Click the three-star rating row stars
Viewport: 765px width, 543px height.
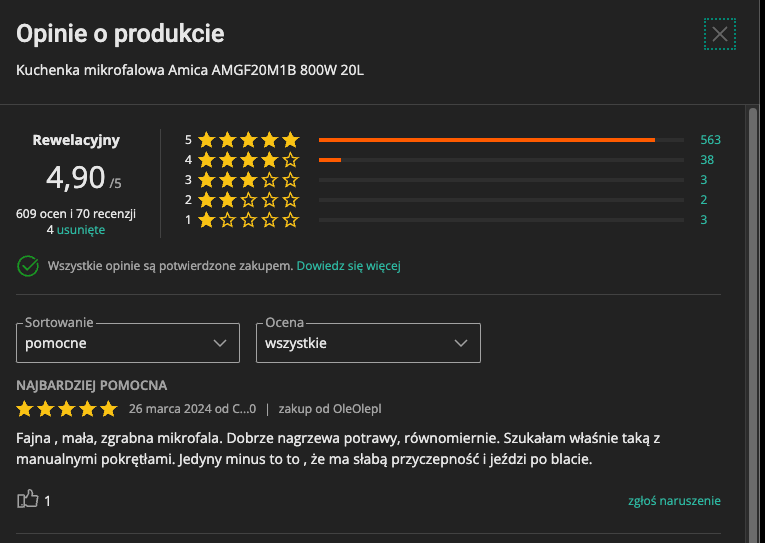(248, 180)
